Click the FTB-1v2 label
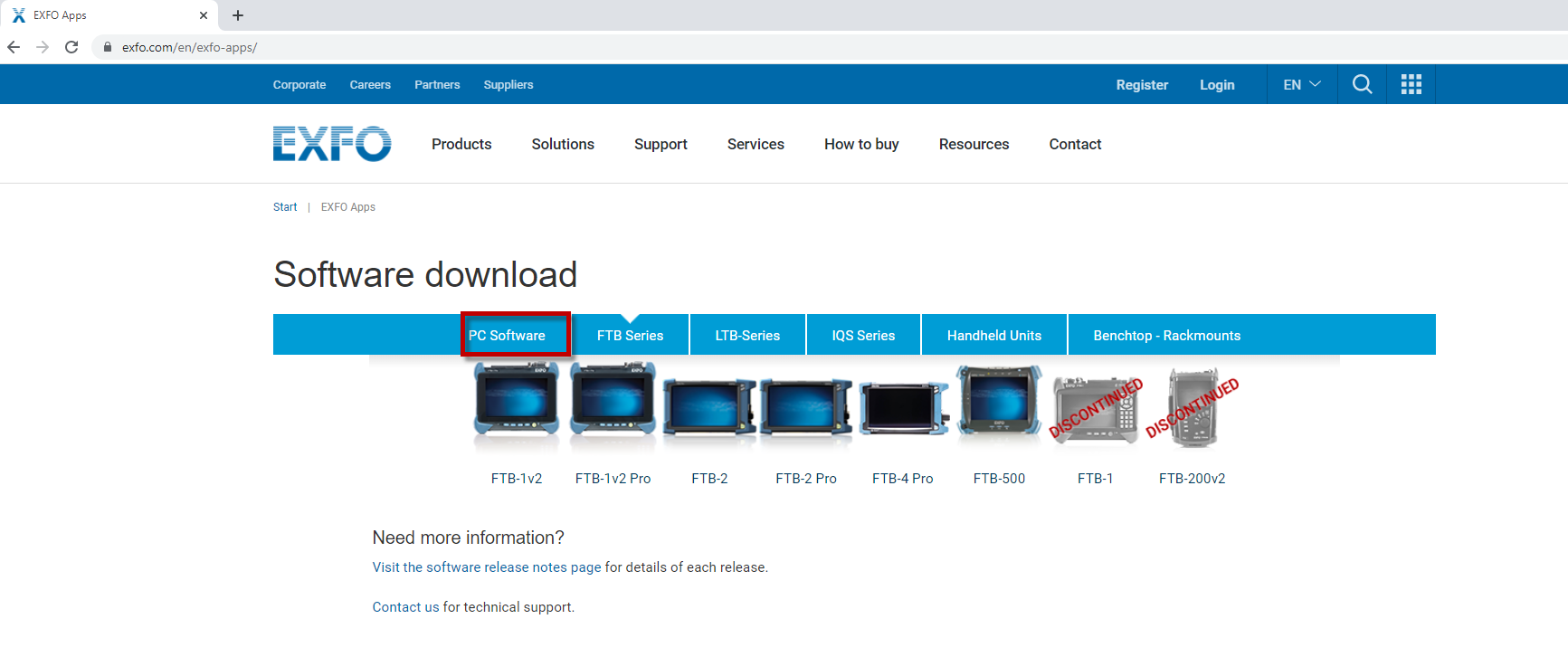 (517, 479)
